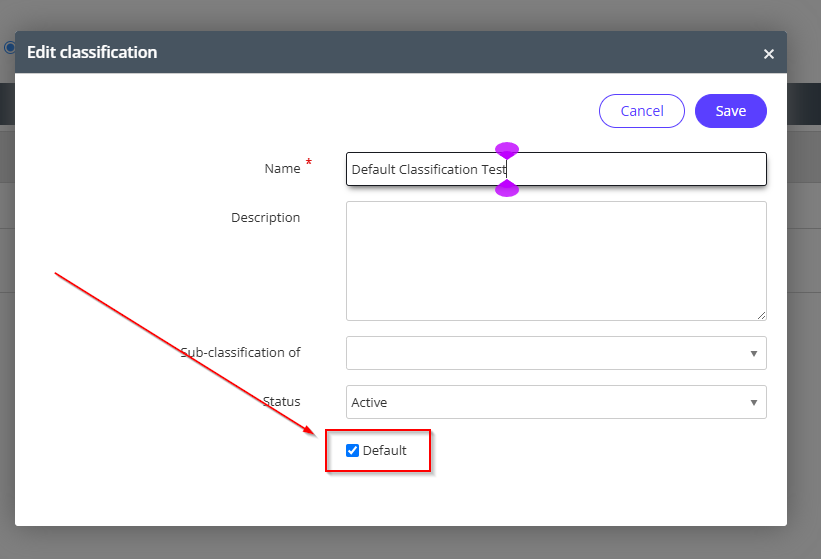
Task: Save the classification changes
Action: (730, 111)
